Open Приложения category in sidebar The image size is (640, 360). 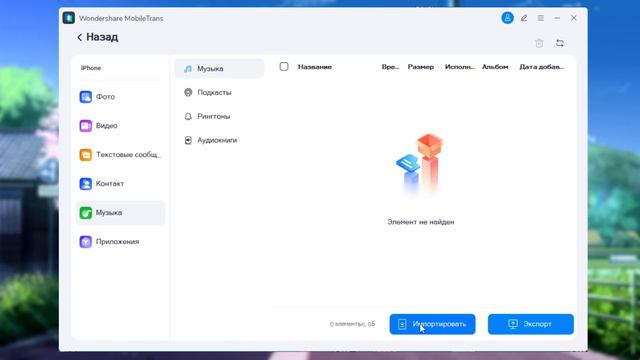(x=120, y=242)
